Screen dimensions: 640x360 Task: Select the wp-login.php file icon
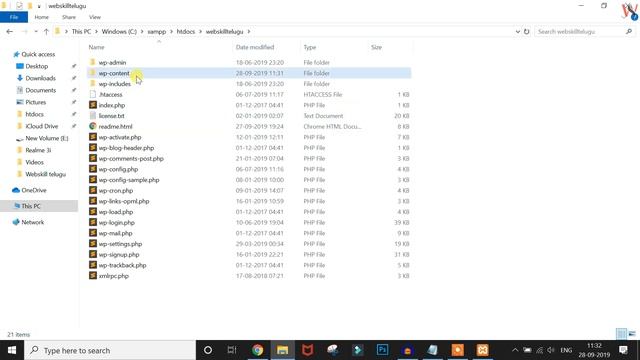coord(93,222)
